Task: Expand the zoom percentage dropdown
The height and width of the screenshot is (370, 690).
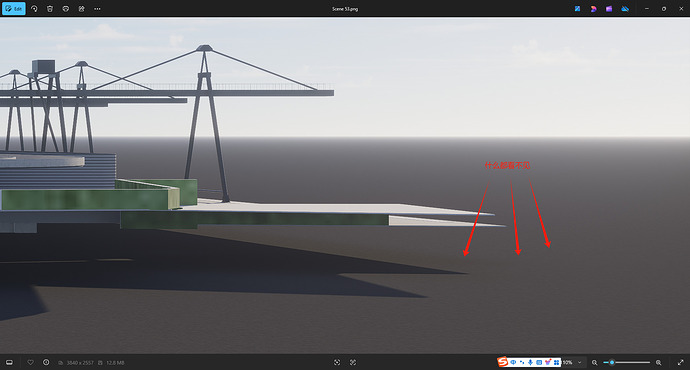Action: [x=580, y=363]
